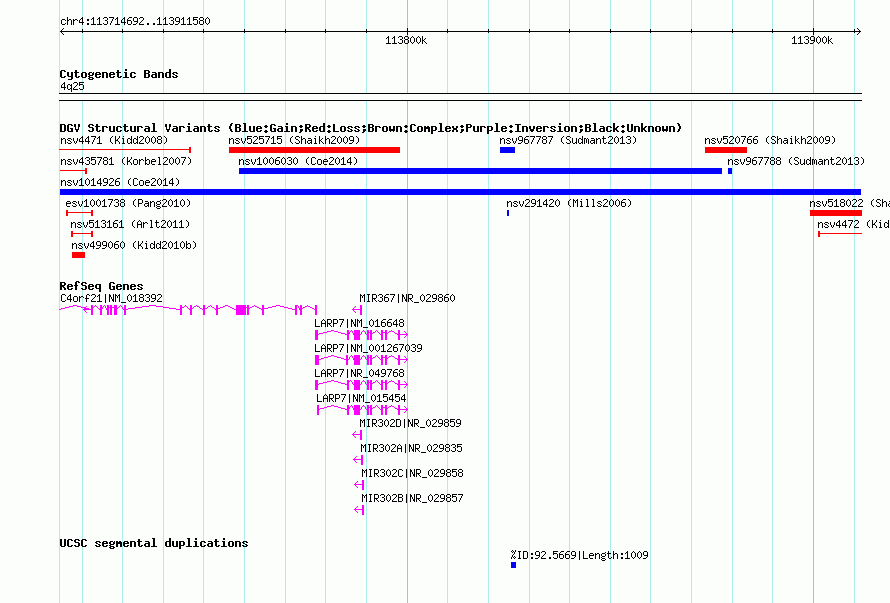Select the LARP7 NM_015454 transcript glyph

click(x=362, y=410)
